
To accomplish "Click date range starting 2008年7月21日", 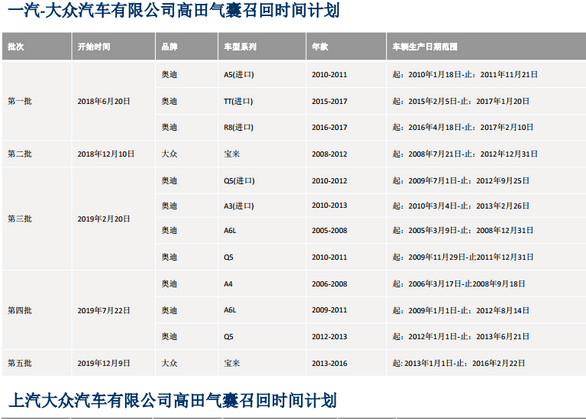I will click(x=465, y=154).
